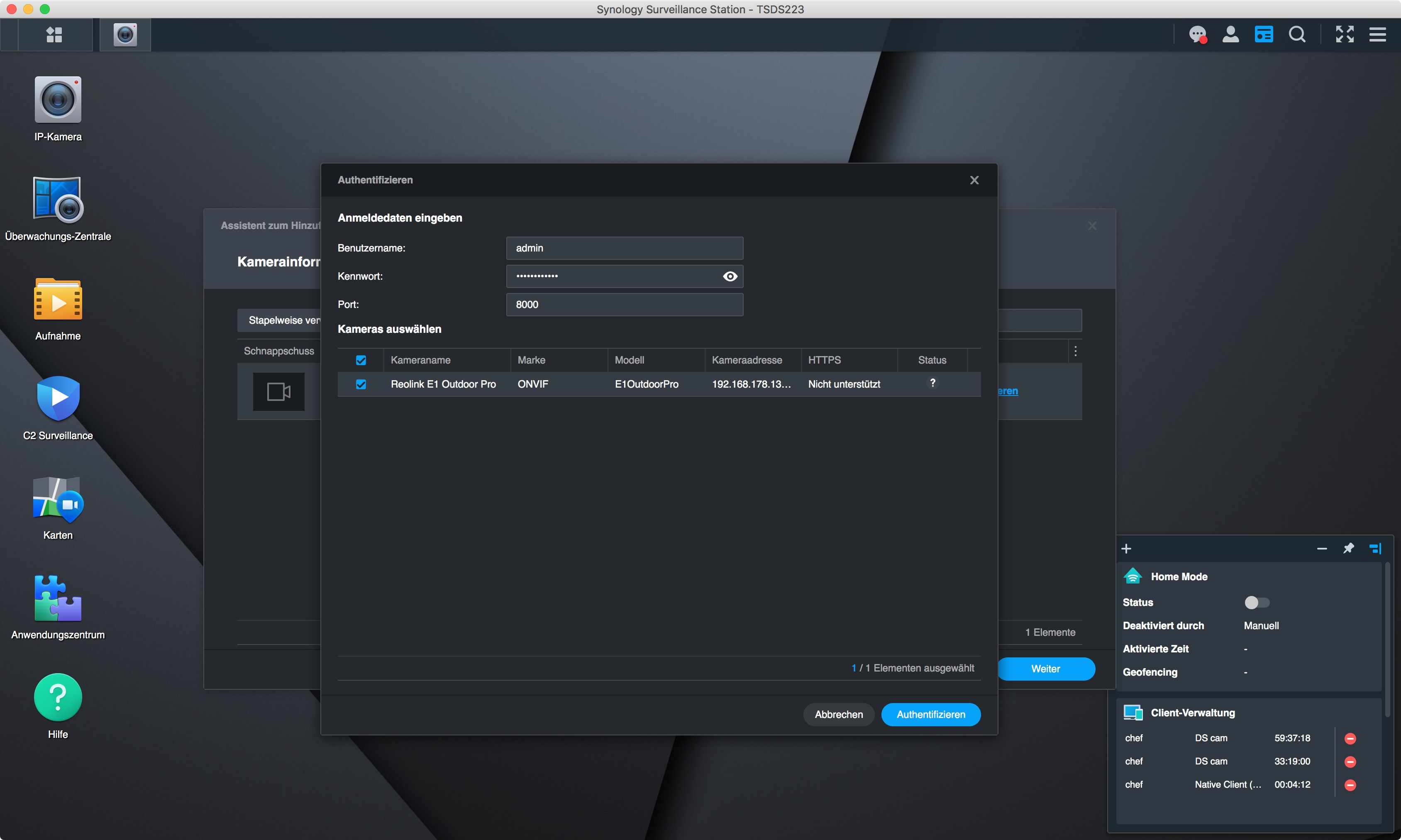The height and width of the screenshot is (840, 1401).
Task: Click the Authentifizieren button
Action: 930,714
